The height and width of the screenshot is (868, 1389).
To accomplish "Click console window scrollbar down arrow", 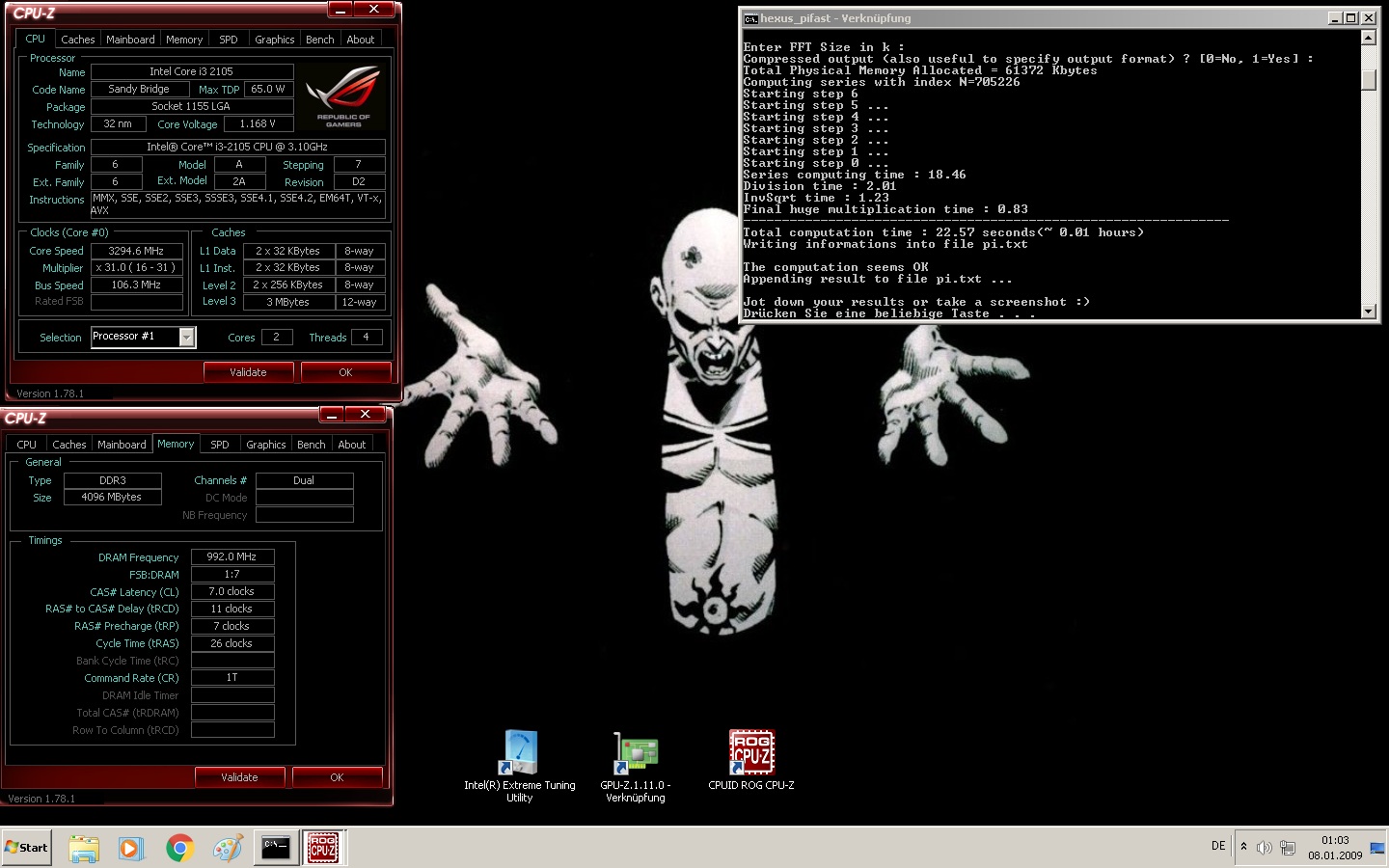I will point(1368,311).
